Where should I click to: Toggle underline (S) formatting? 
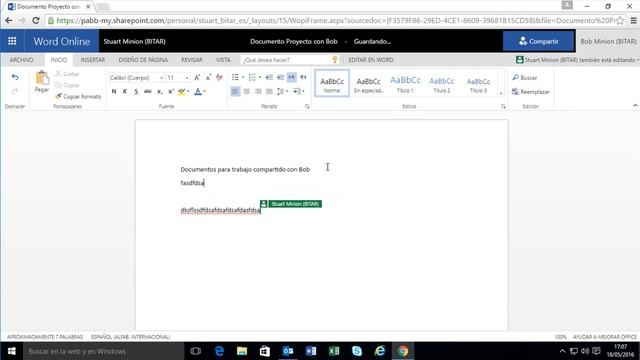pos(136,91)
